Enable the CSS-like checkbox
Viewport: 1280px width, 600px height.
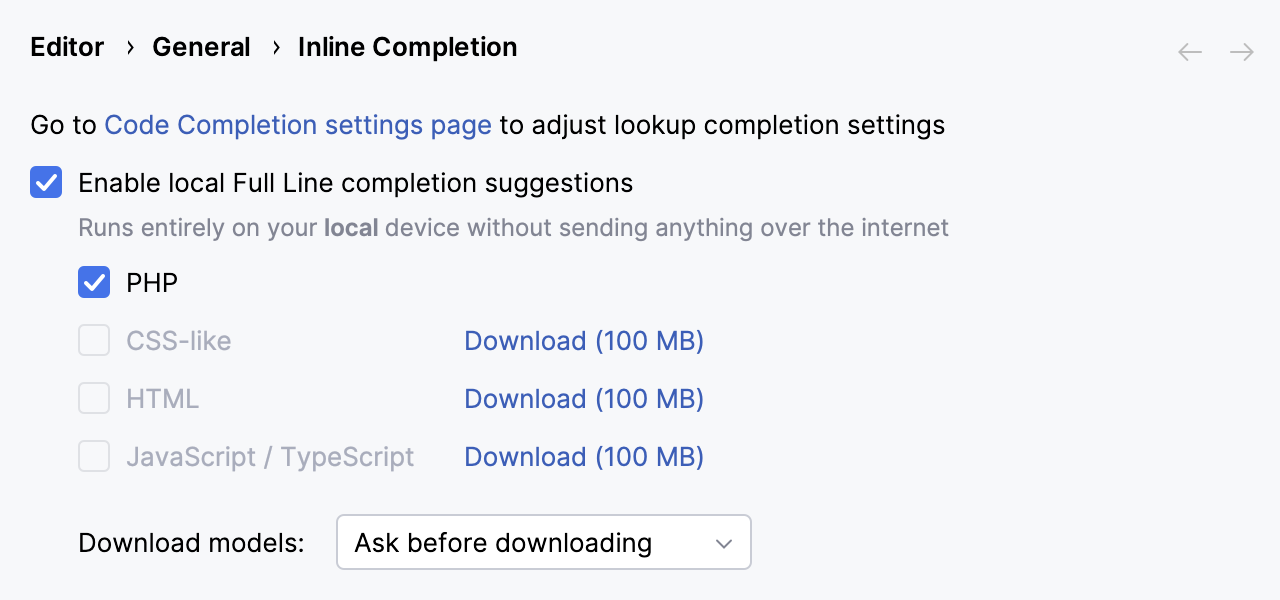(x=94, y=340)
